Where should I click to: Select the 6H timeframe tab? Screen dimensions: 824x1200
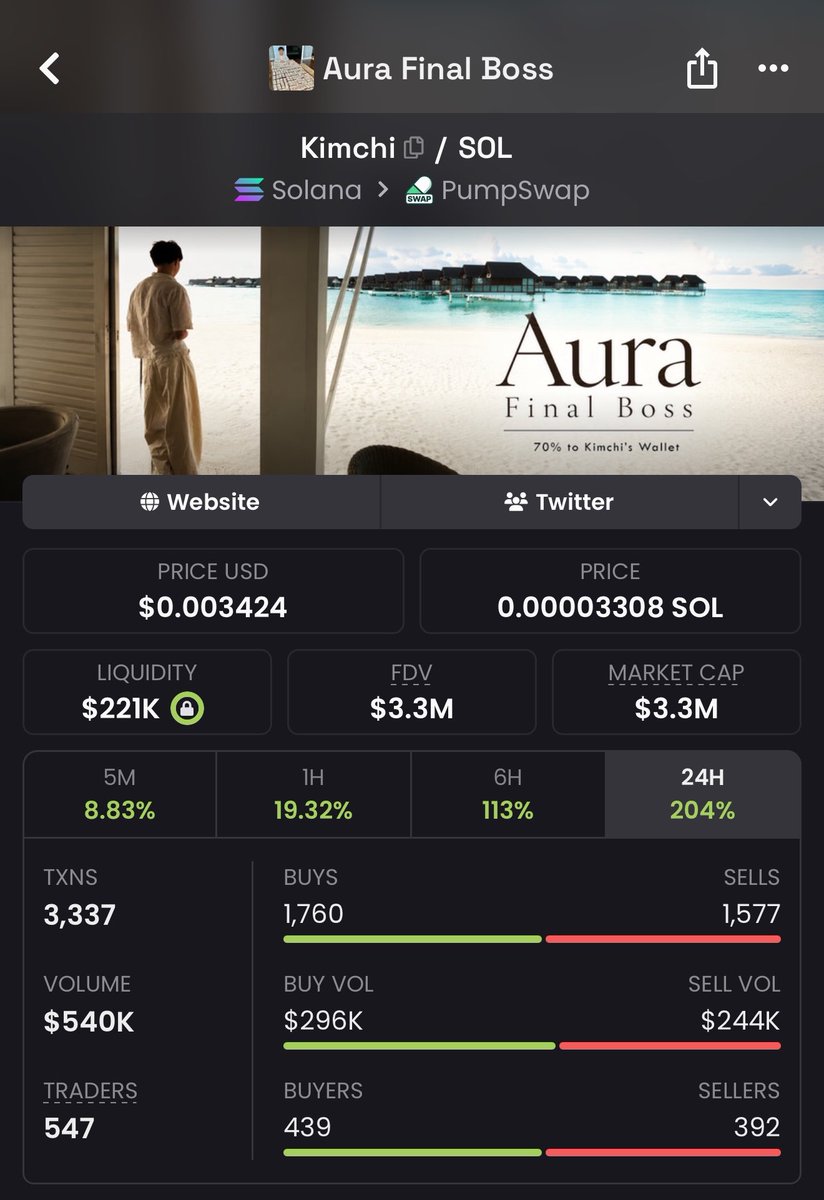click(507, 794)
